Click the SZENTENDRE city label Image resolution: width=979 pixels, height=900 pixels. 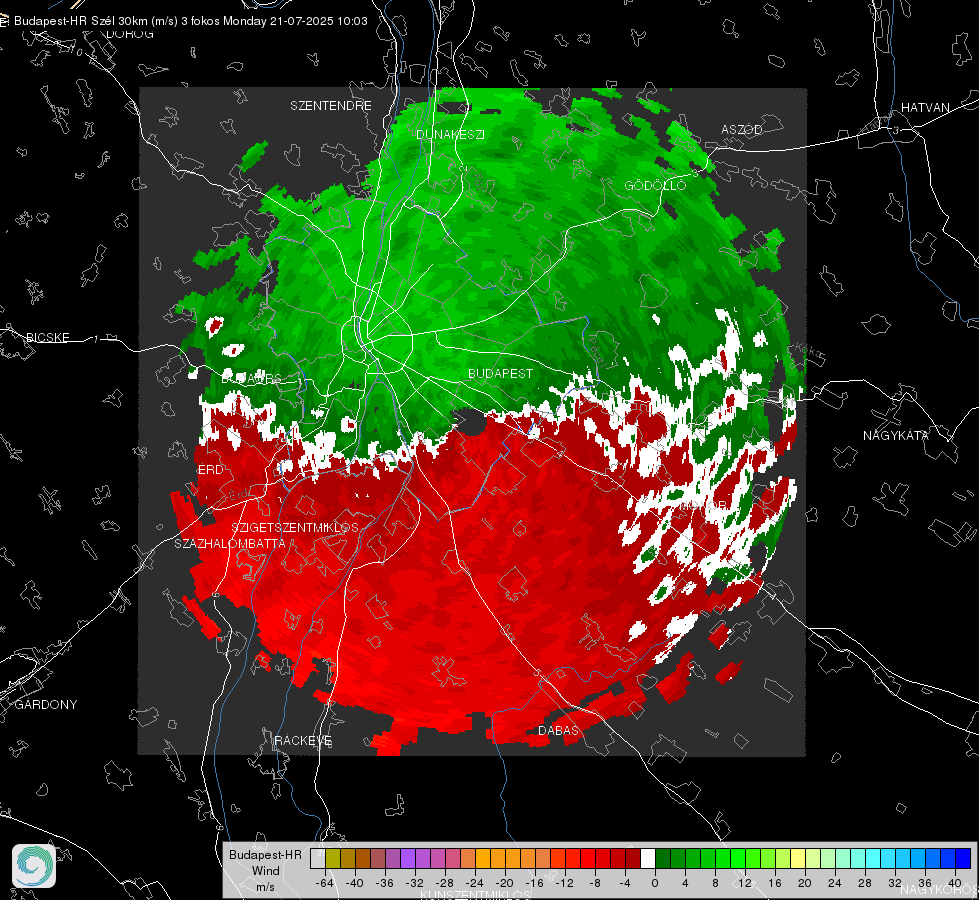331,106
